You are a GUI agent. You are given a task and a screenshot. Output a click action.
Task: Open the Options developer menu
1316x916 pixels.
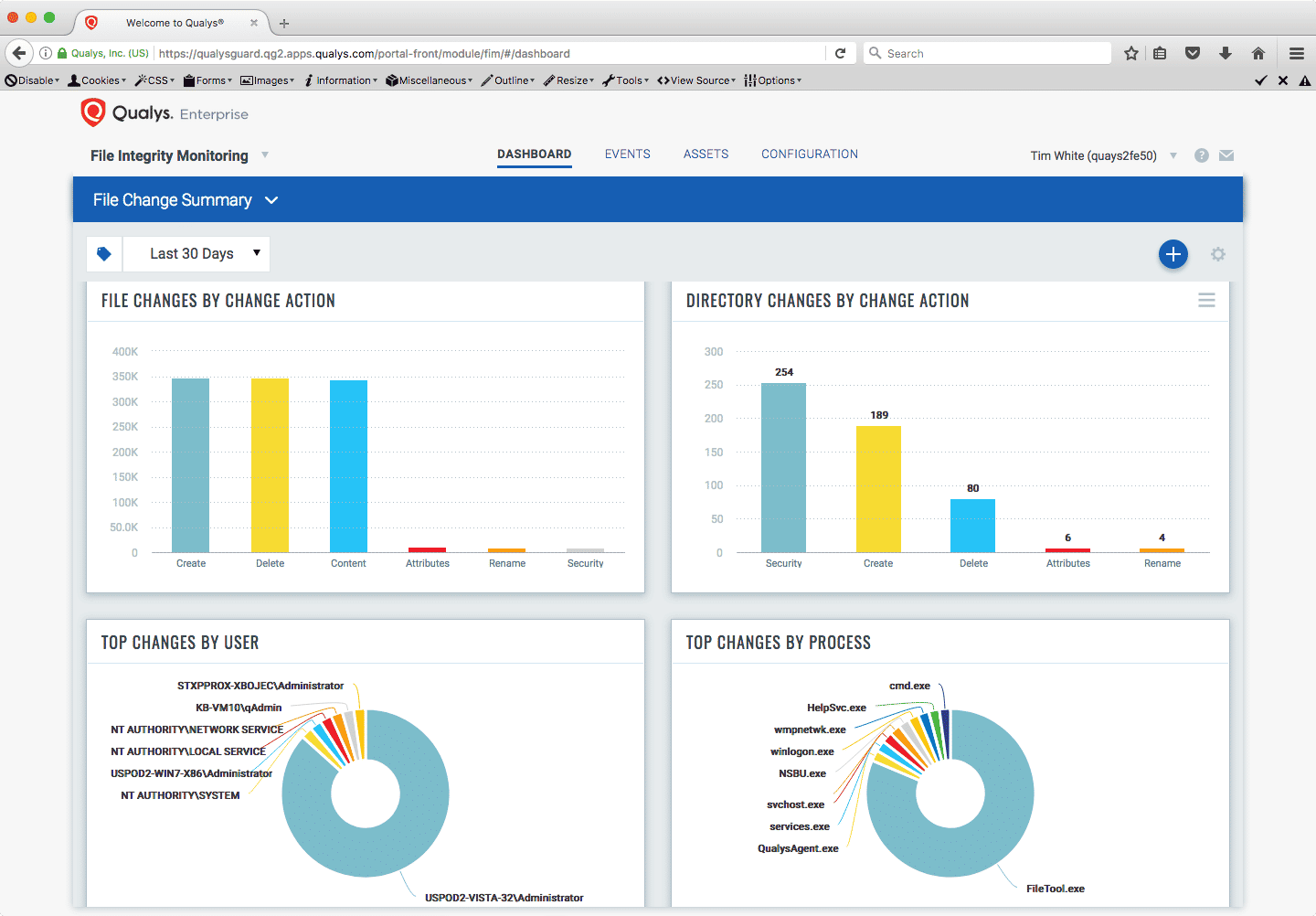click(x=772, y=80)
